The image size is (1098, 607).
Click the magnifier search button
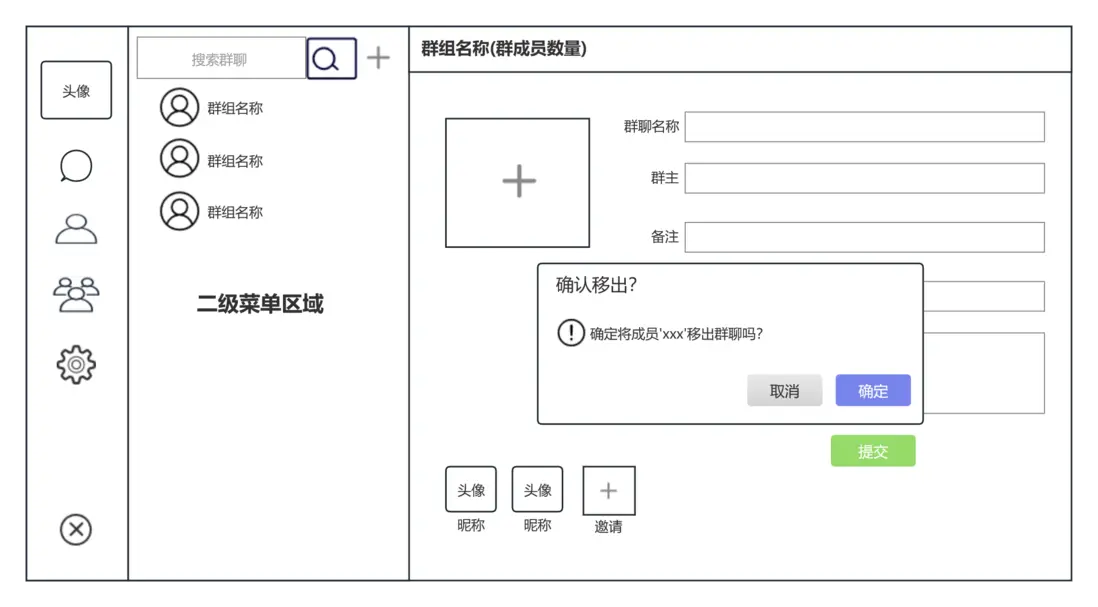331,59
